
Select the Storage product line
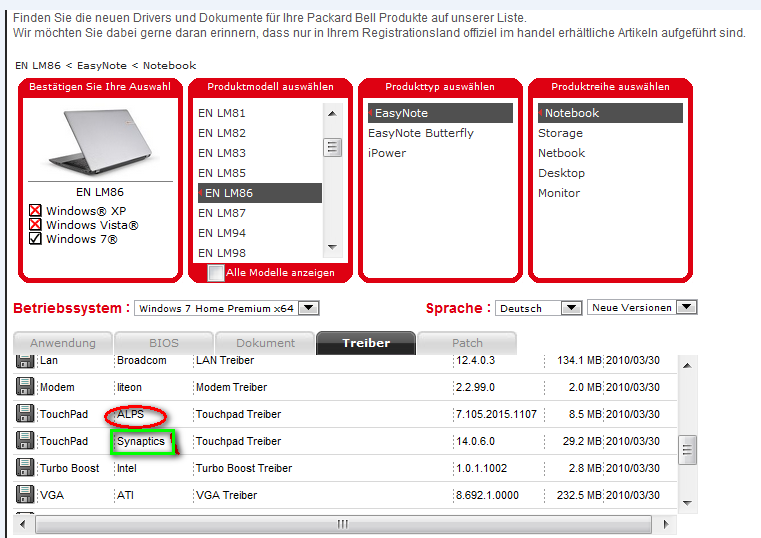coord(560,133)
